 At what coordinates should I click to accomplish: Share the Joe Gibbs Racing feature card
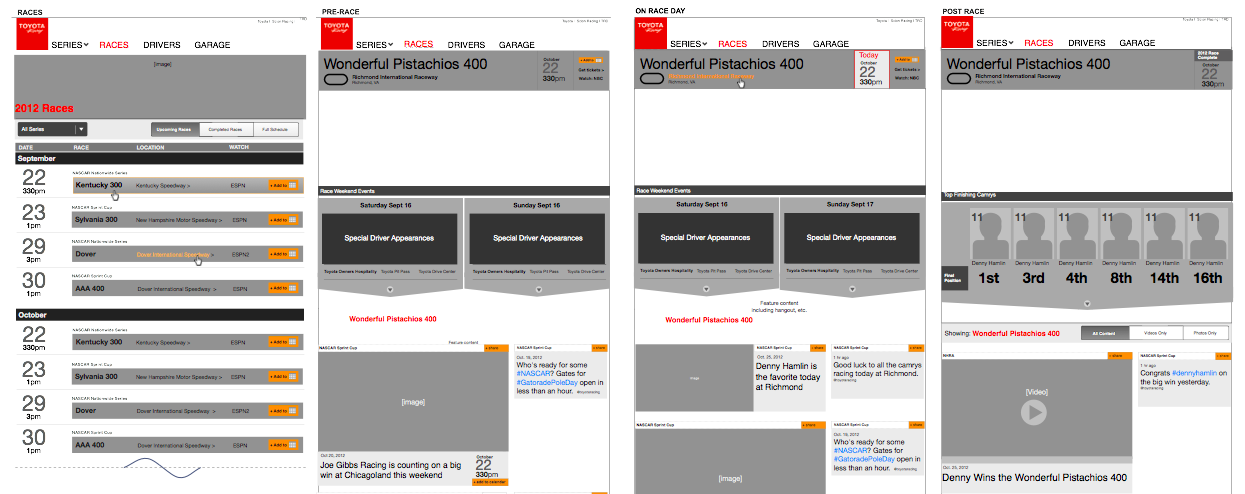point(496,348)
